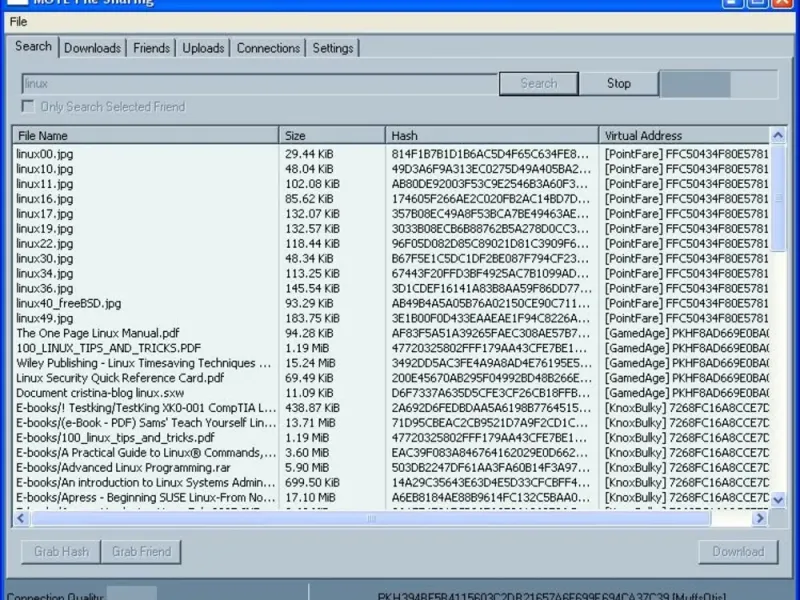800x600 pixels.
Task: Click the Connection Quality indicator bar
Action: [132, 594]
